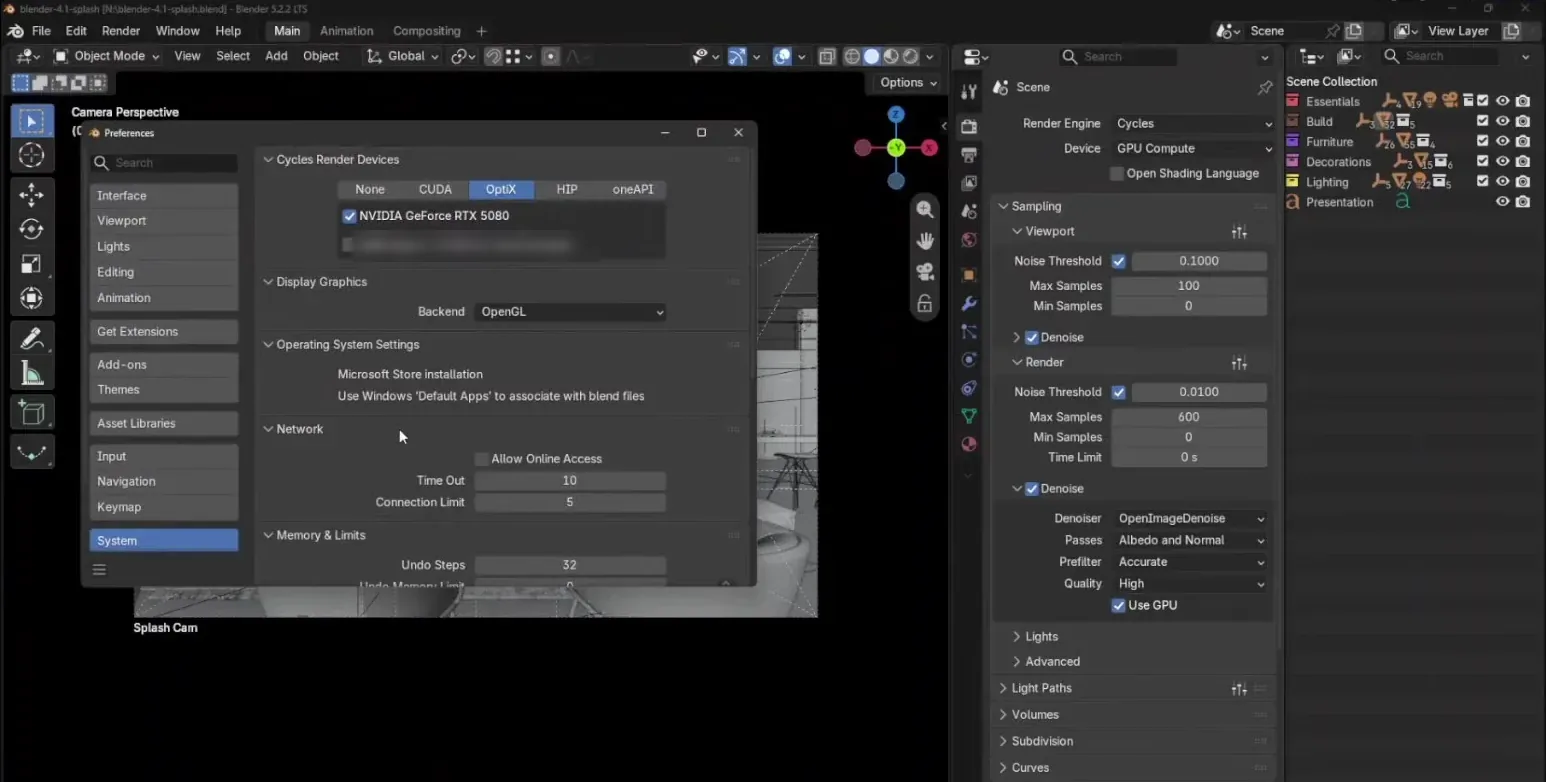Click the lock camera to view icon

925,303
